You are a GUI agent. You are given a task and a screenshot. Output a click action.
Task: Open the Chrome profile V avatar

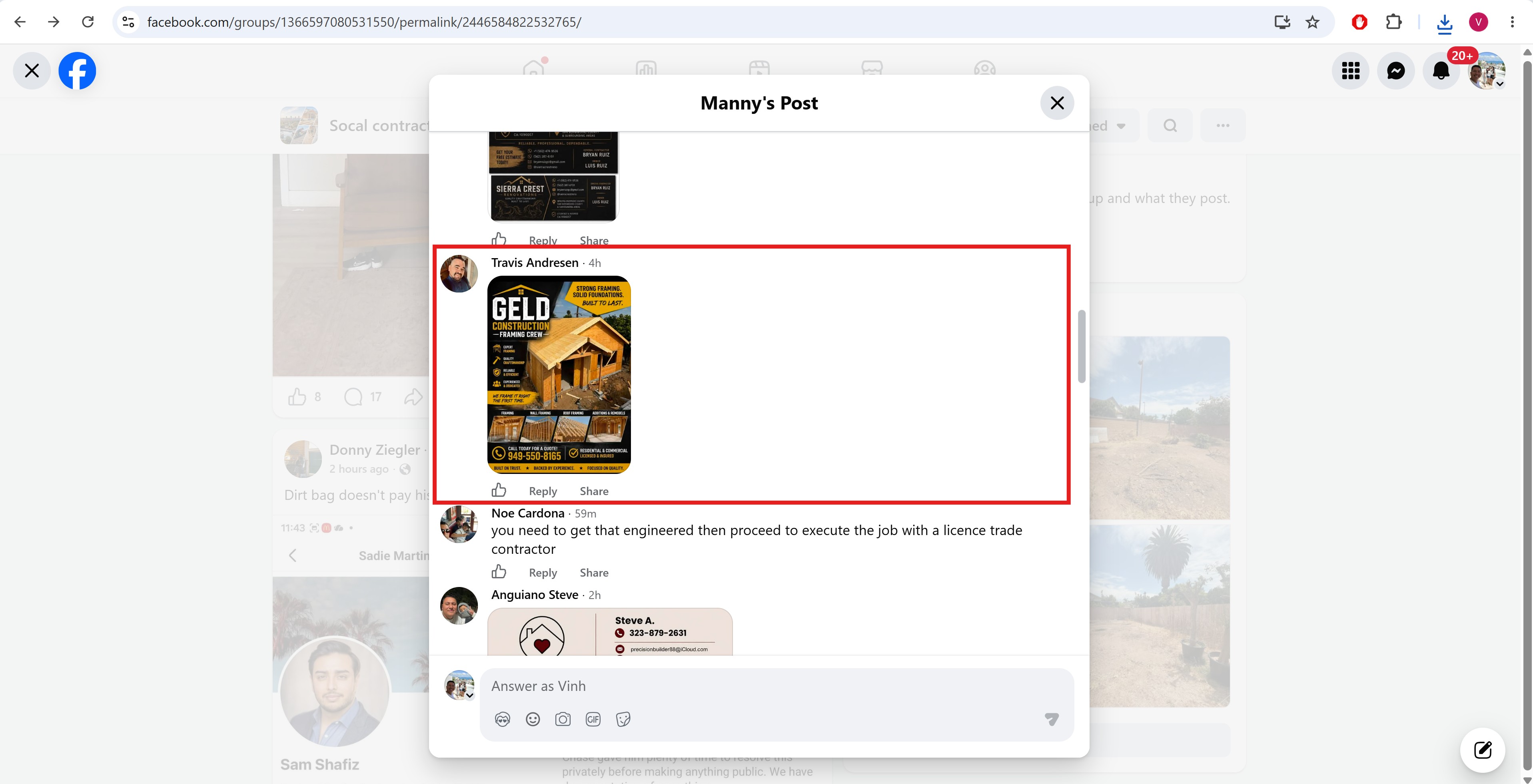click(1478, 22)
